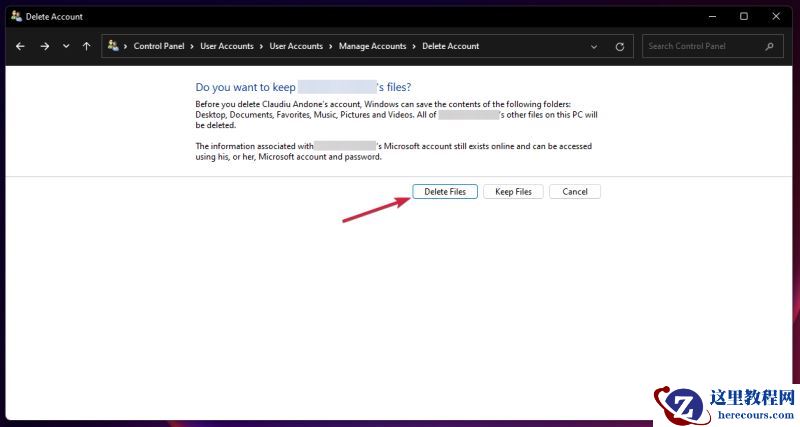Screen dimensions: 800x427
Task: Open the second User Accounts breadcrumb
Action: 296,46
